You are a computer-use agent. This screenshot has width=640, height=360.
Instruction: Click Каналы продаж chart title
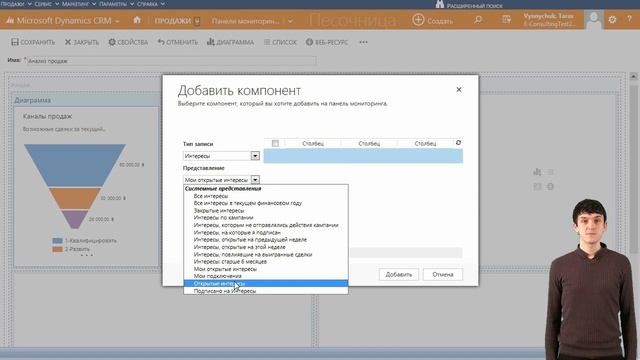pyautogui.click(x=47, y=116)
